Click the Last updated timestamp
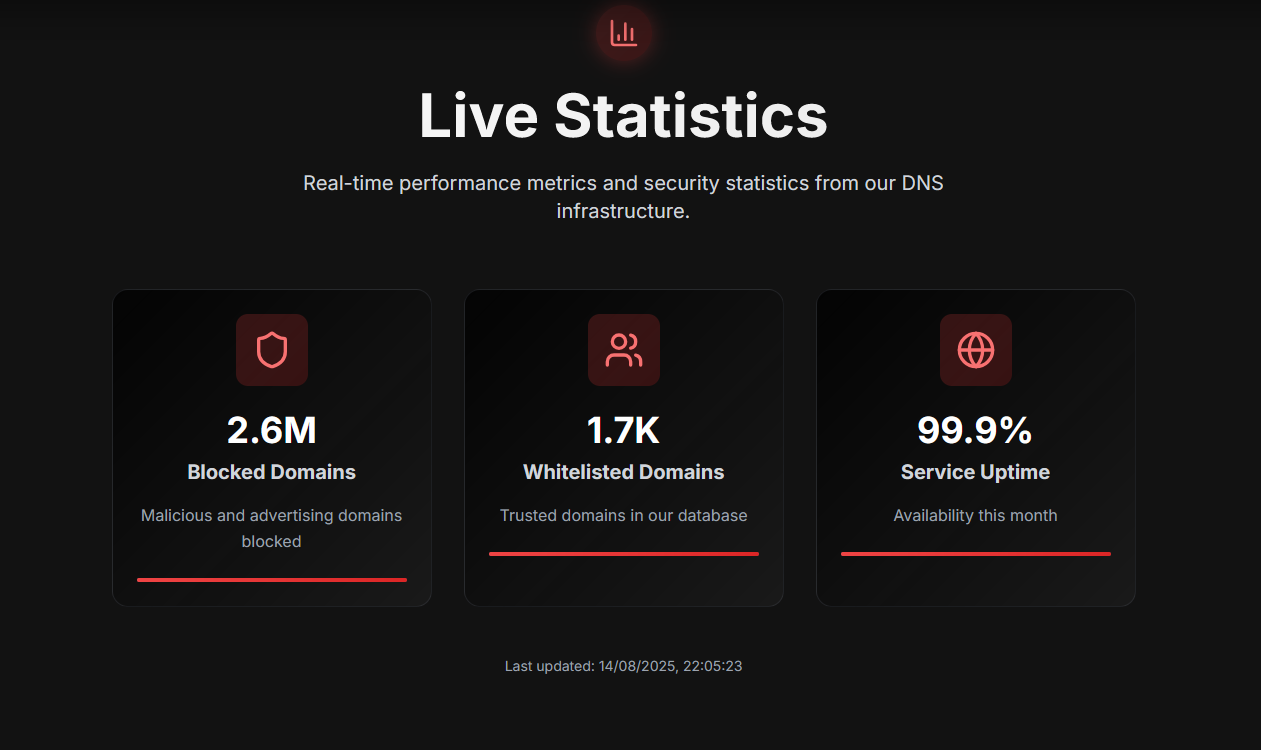This screenshot has height=750, width=1261. coord(623,666)
